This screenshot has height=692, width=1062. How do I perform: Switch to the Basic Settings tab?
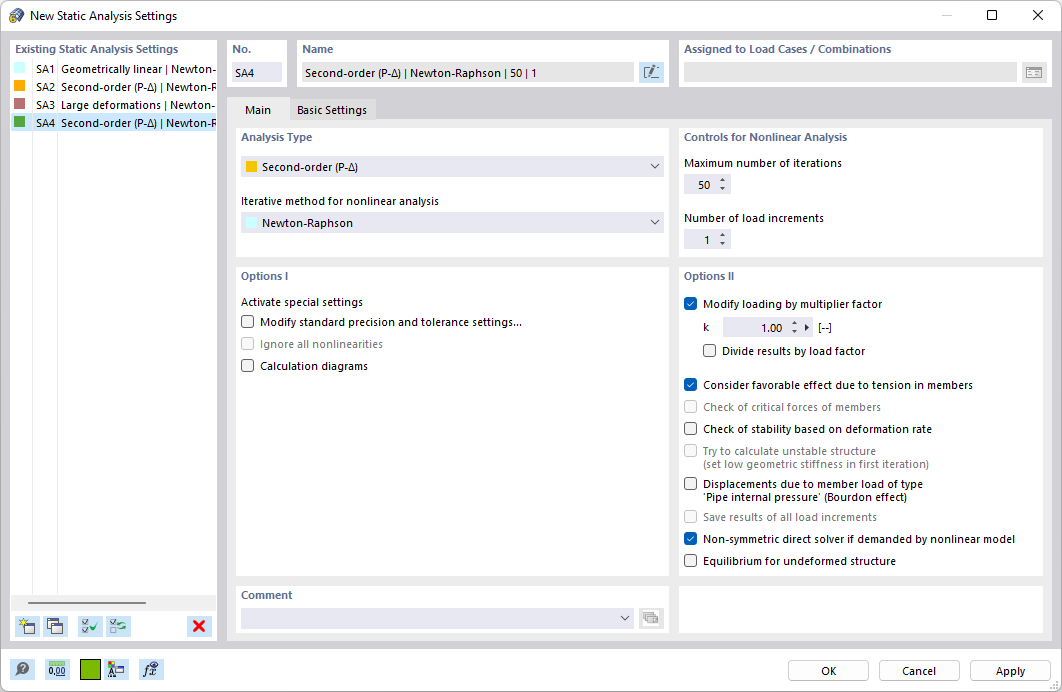coord(332,110)
